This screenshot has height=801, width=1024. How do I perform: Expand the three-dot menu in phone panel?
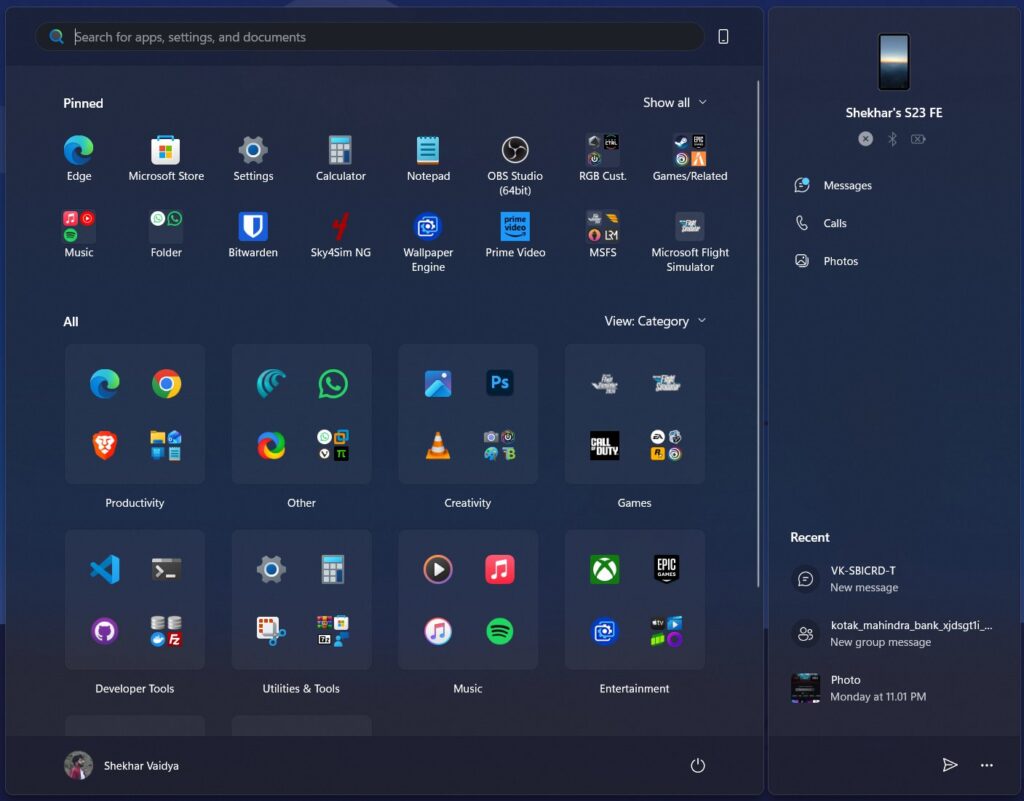(987, 765)
